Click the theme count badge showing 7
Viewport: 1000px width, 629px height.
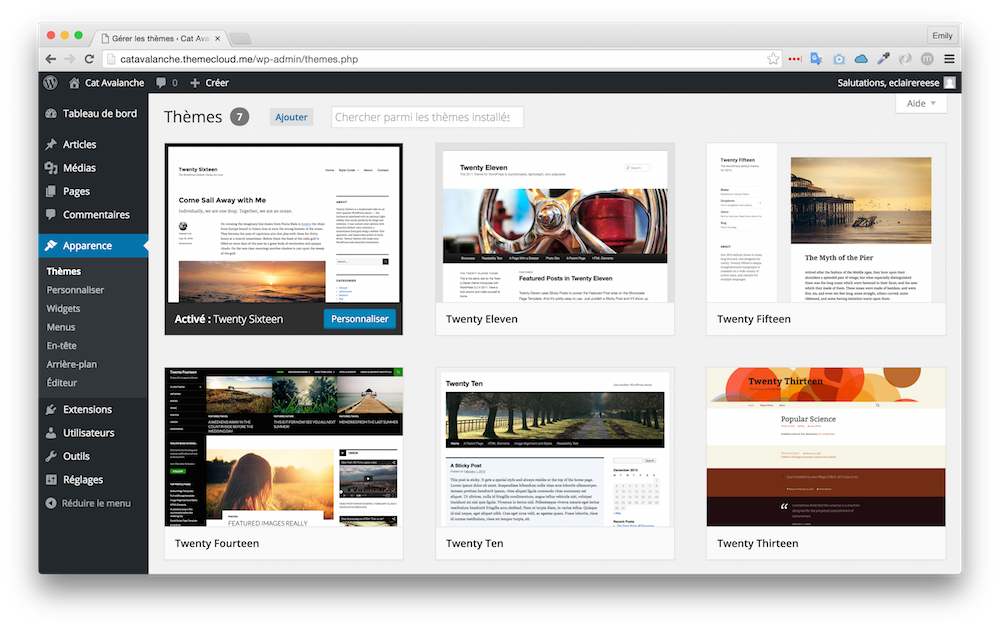click(x=240, y=117)
